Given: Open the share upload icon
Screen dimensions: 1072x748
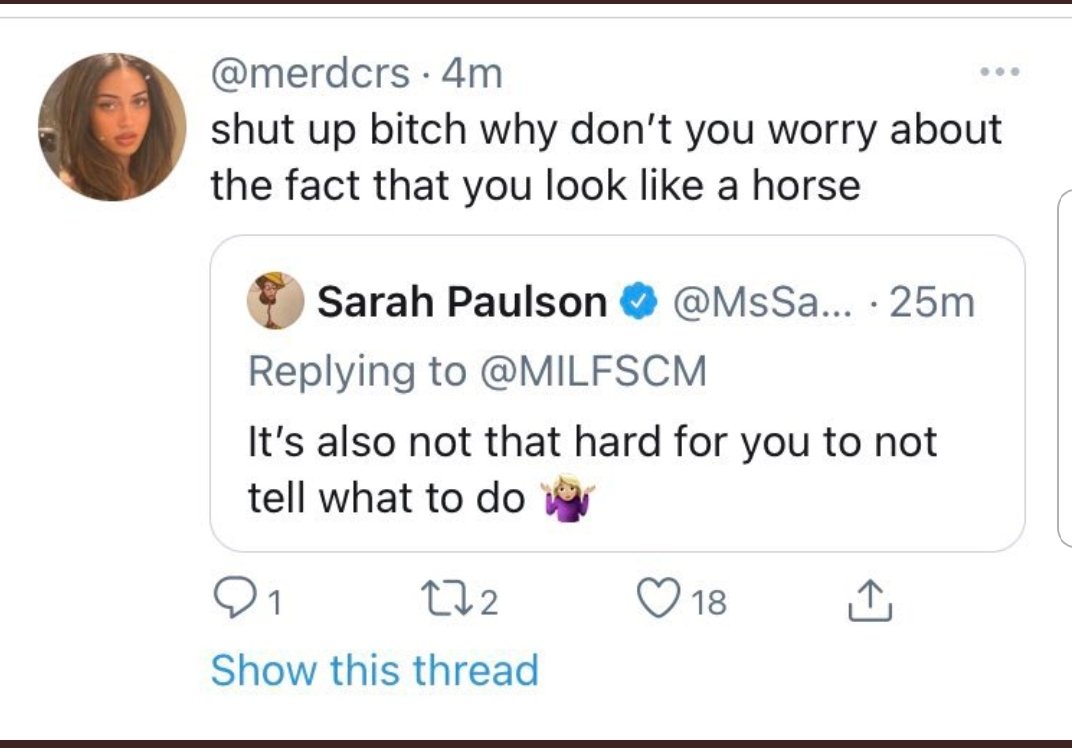Looking at the screenshot, I should pos(870,600).
